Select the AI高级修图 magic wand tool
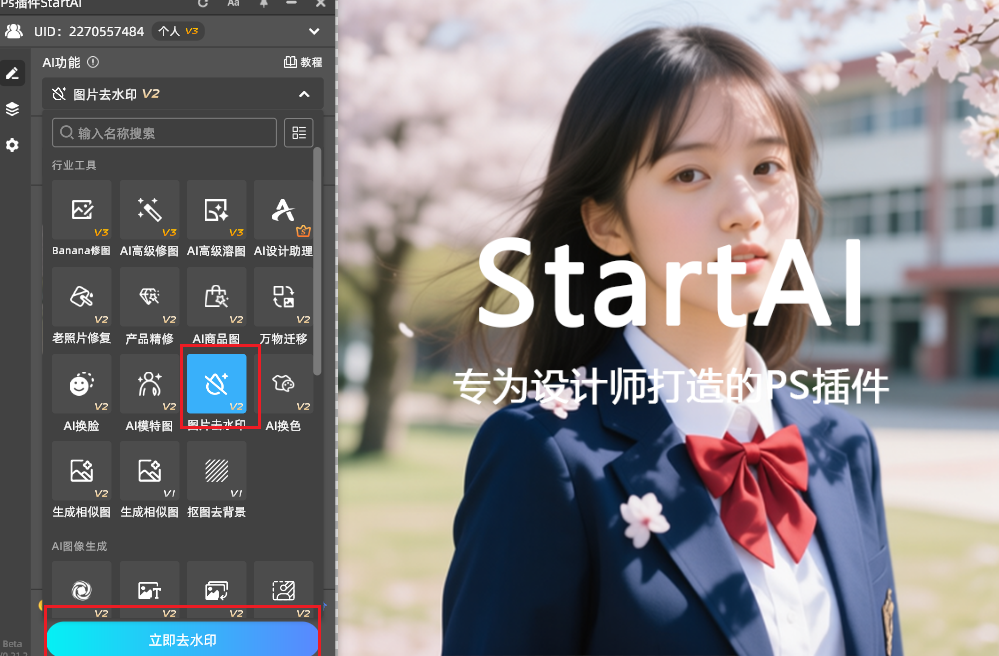999x656 pixels. (x=149, y=211)
